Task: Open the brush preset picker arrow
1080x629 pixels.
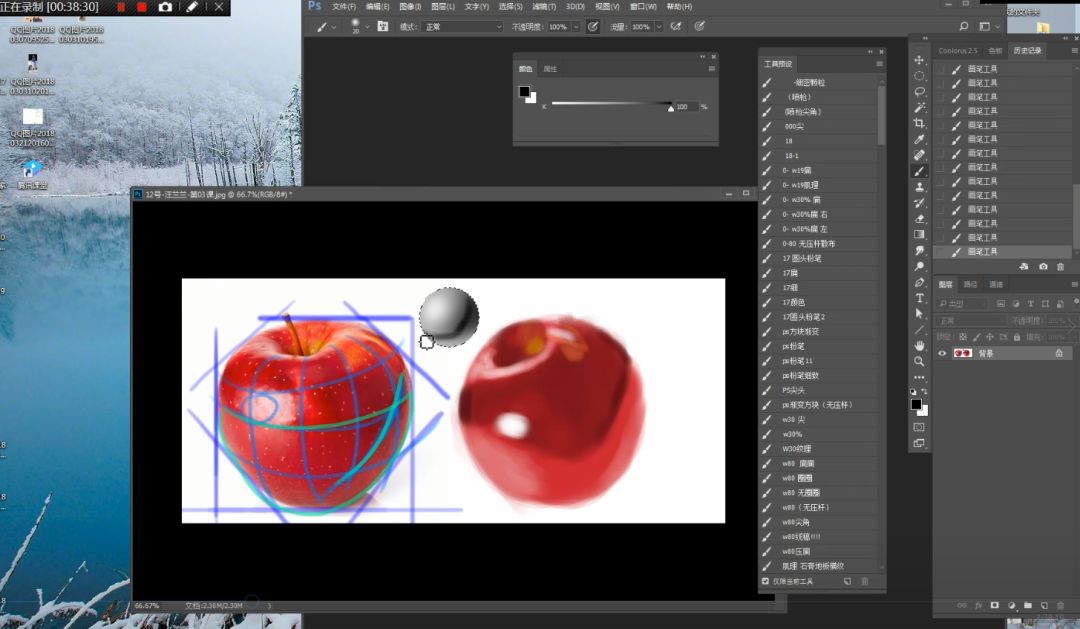Action: (366, 27)
